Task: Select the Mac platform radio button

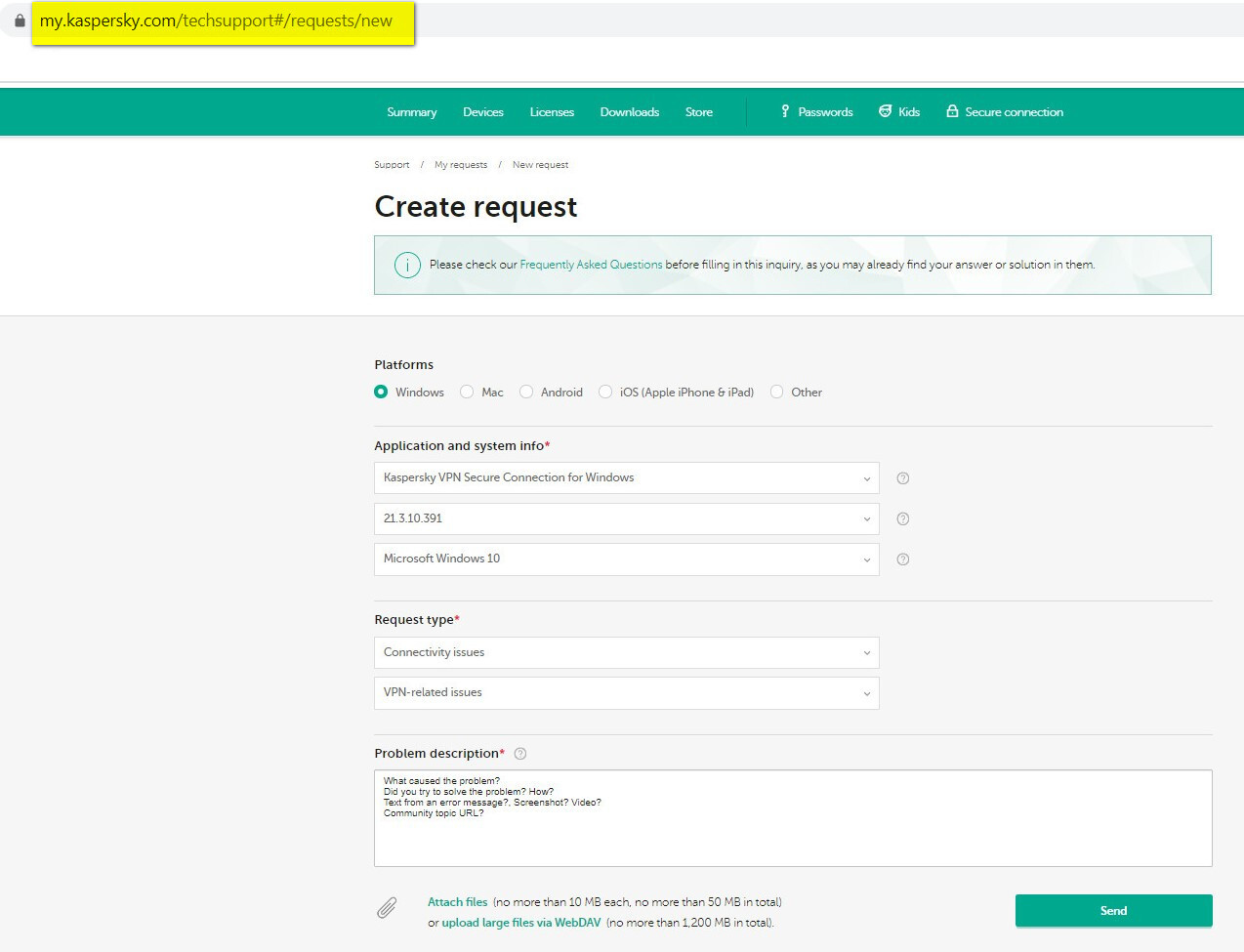Action: tap(467, 392)
